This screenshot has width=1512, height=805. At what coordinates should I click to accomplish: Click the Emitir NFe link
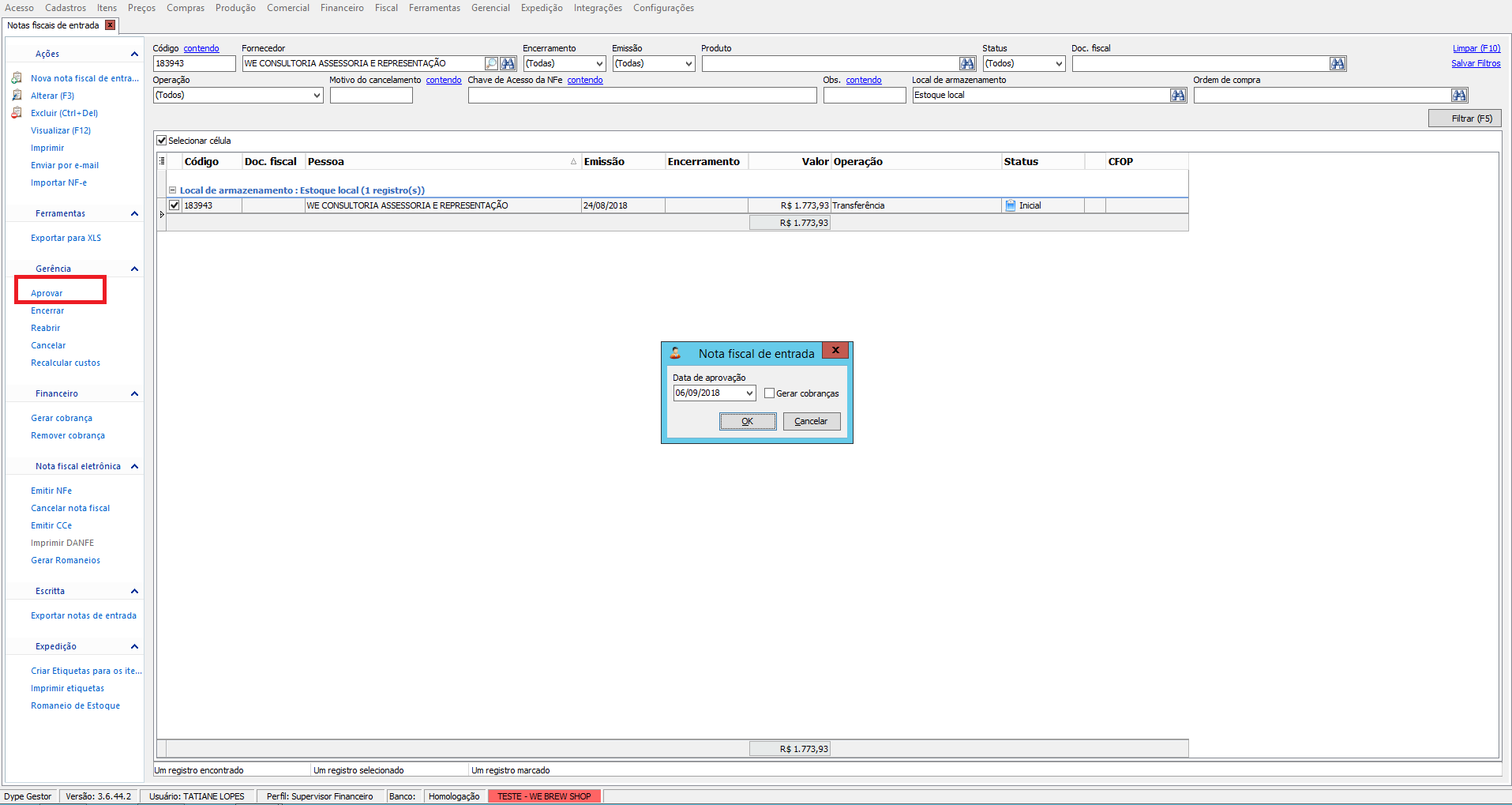pyautogui.click(x=51, y=491)
